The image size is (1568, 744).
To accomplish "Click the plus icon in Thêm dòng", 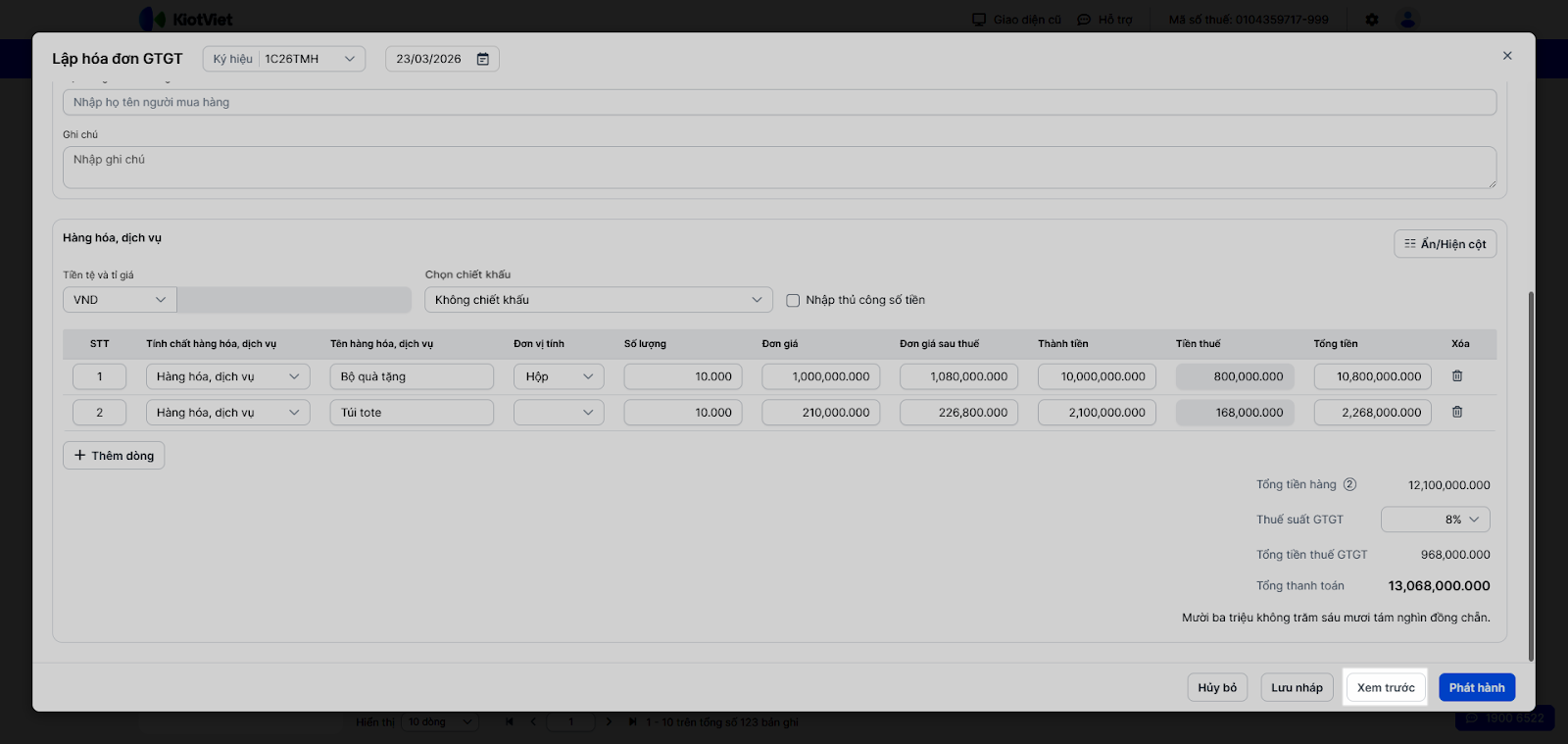I will pyautogui.click(x=80, y=456).
